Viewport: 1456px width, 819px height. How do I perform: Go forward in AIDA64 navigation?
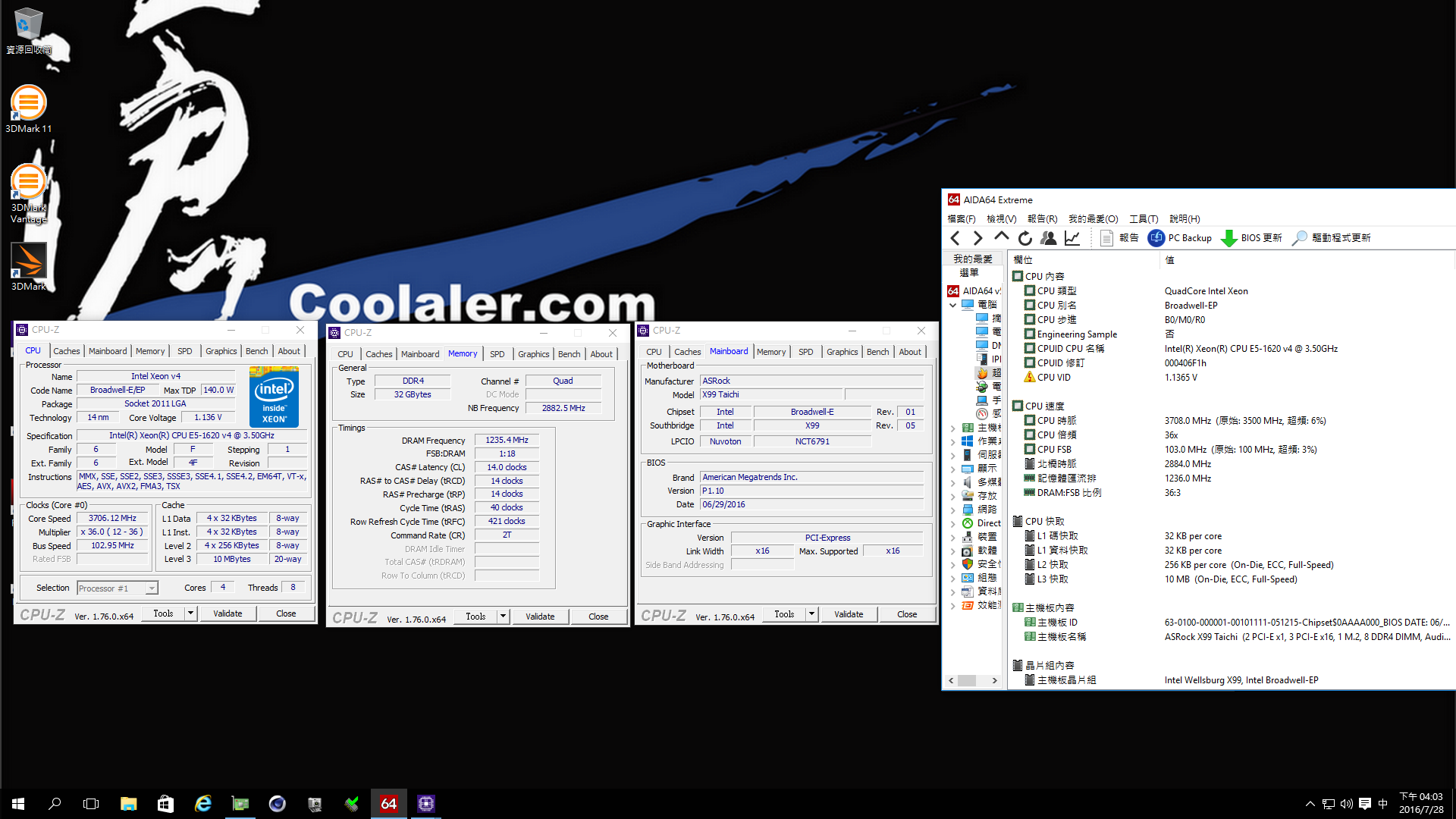click(x=978, y=238)
